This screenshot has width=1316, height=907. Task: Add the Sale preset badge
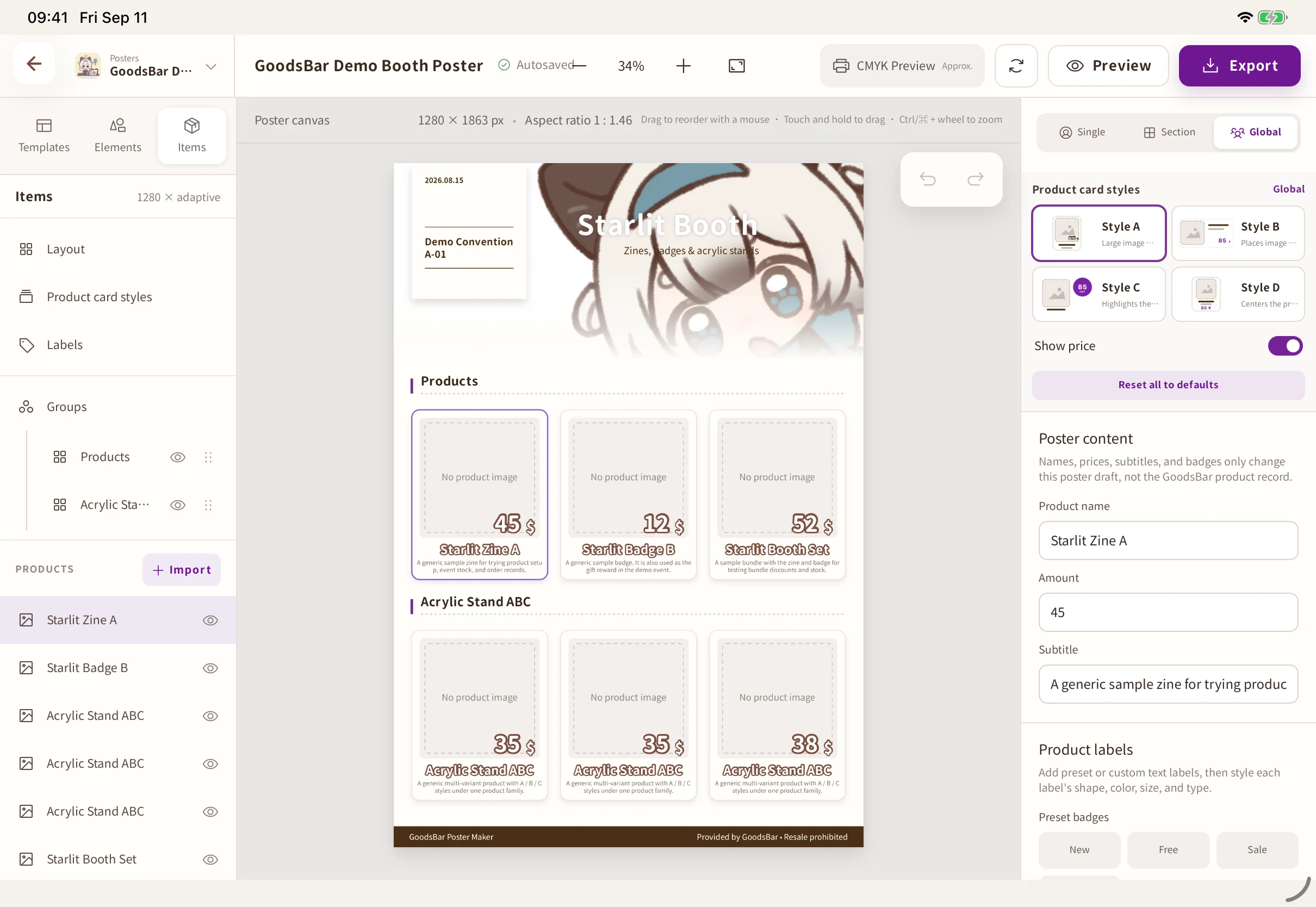pos(1257,849)
